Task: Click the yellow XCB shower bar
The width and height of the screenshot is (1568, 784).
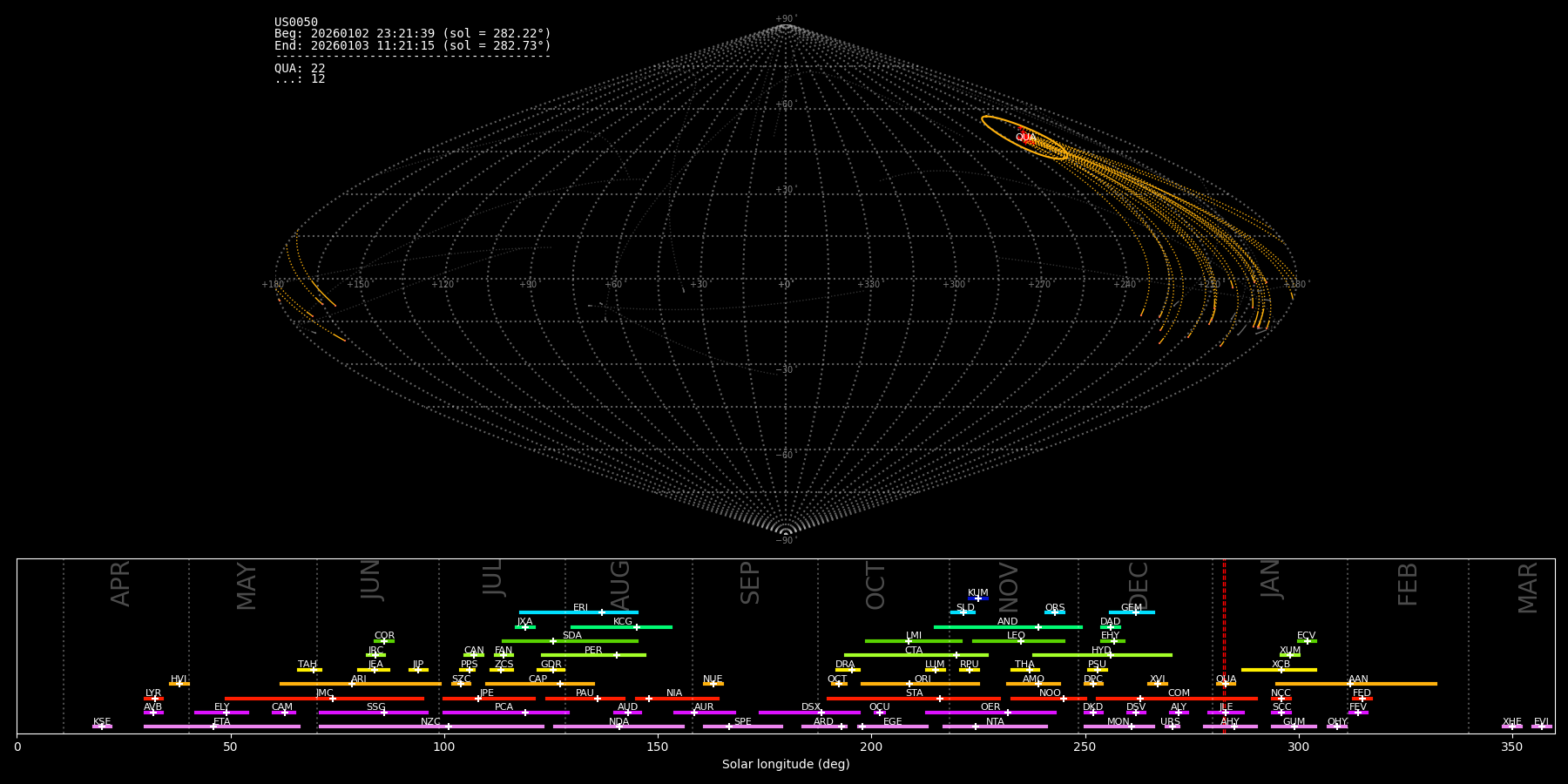Action: 1279,670
